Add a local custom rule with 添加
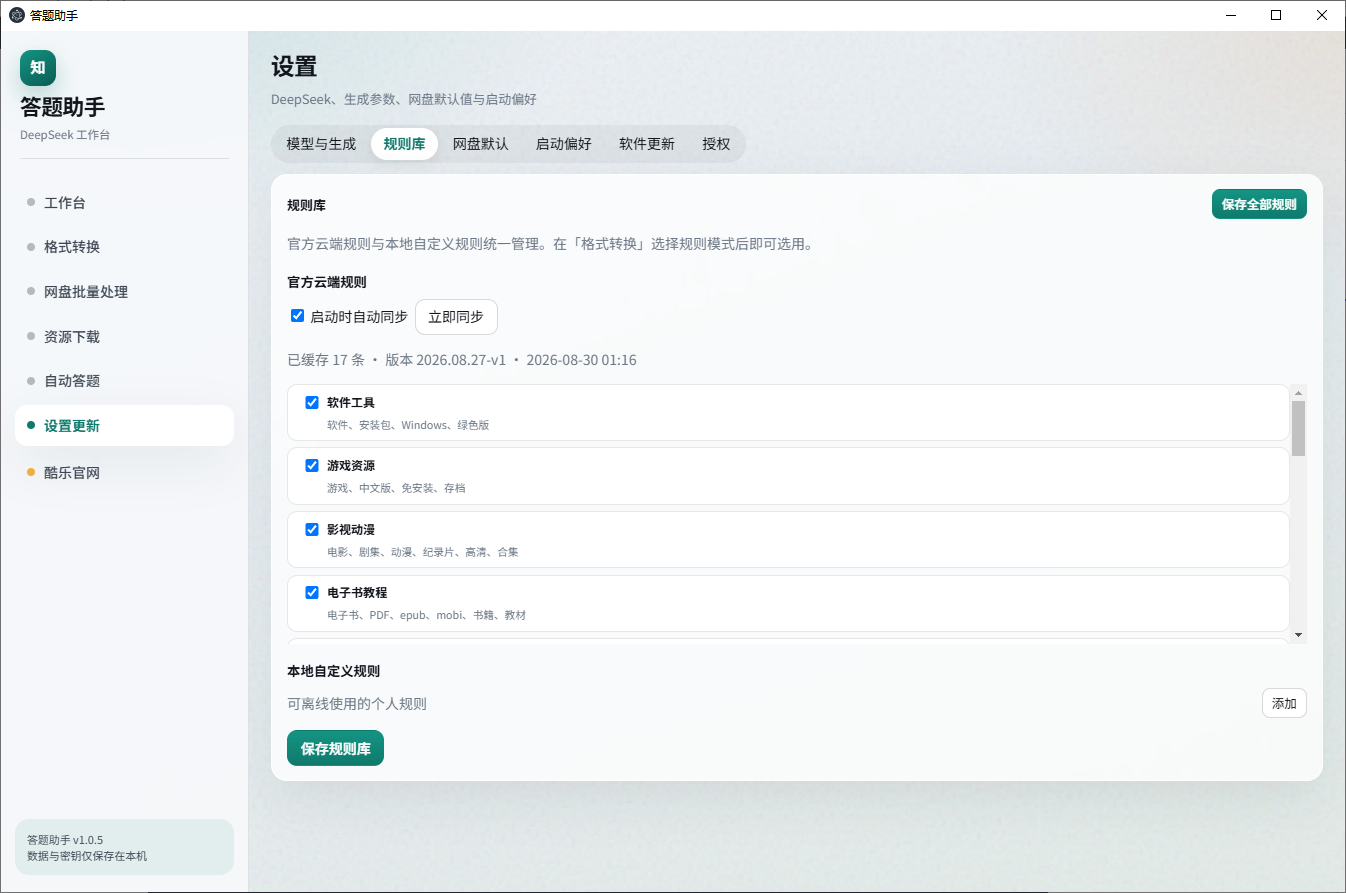 coord(1284,704)
